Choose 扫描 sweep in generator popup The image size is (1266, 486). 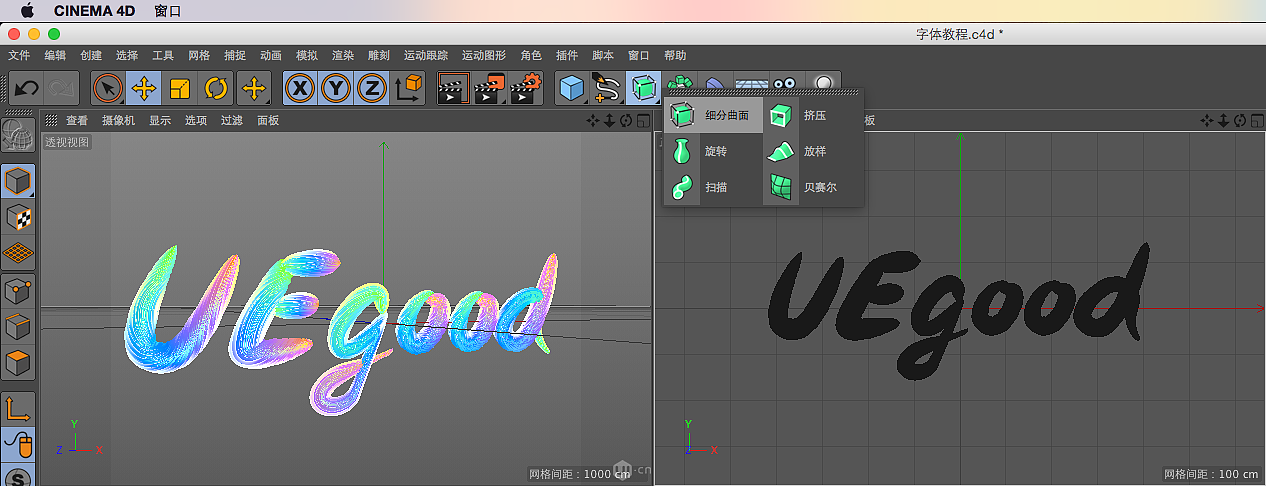pos(714,187)
